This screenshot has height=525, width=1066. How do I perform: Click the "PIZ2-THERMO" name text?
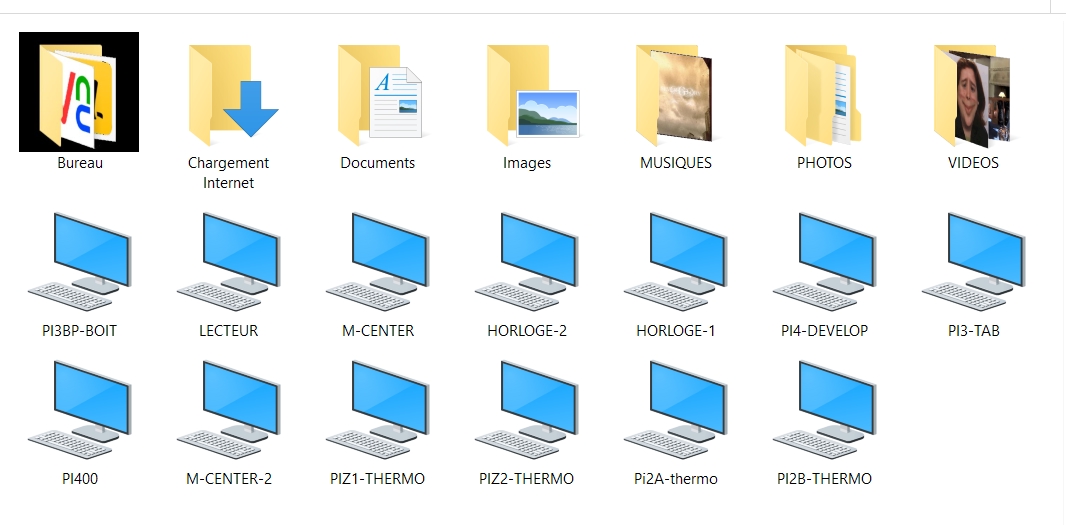[x=526, y=479]
